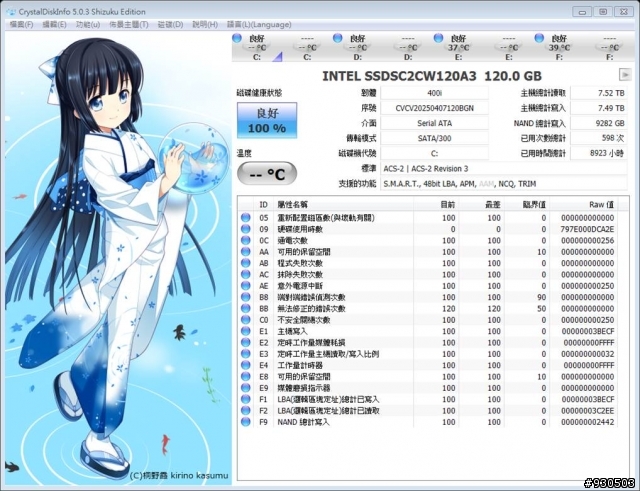Screen dimensions: 640x491
Task: Click the -- °C temperature button
Action: coord(267,173)
